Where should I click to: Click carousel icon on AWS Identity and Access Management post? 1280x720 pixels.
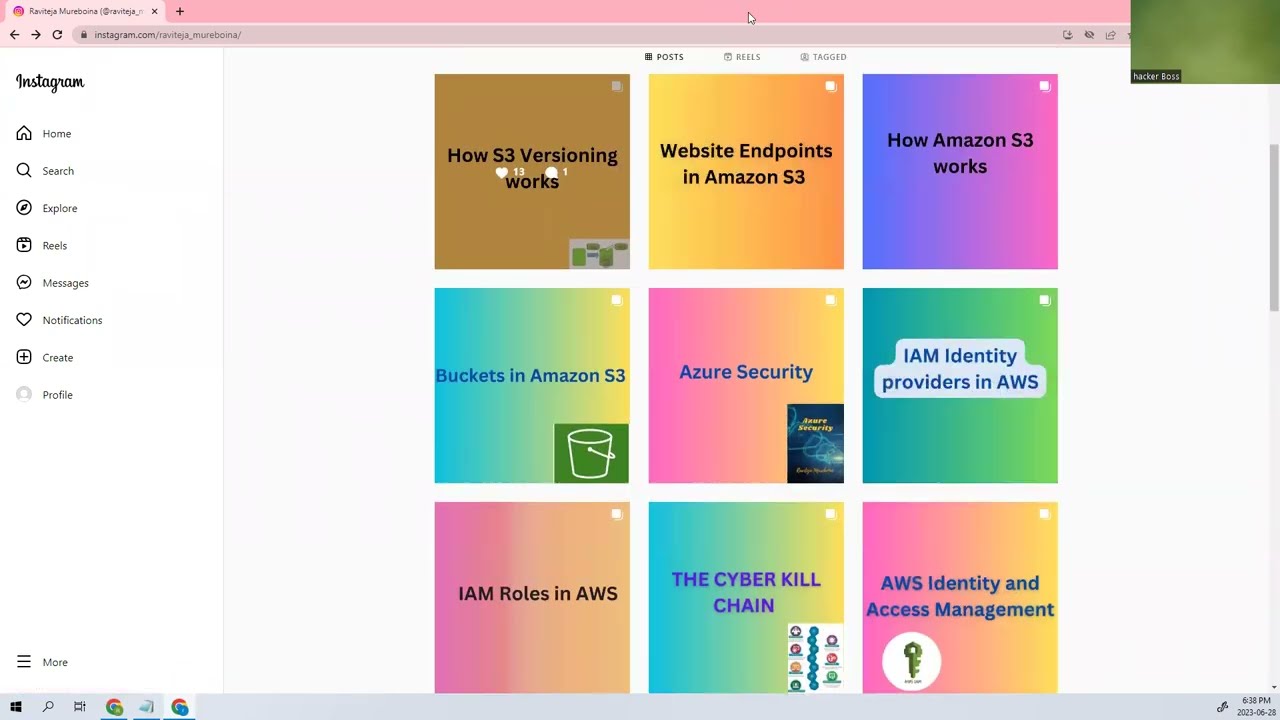pyautogui.click(x=1044, y=514)
